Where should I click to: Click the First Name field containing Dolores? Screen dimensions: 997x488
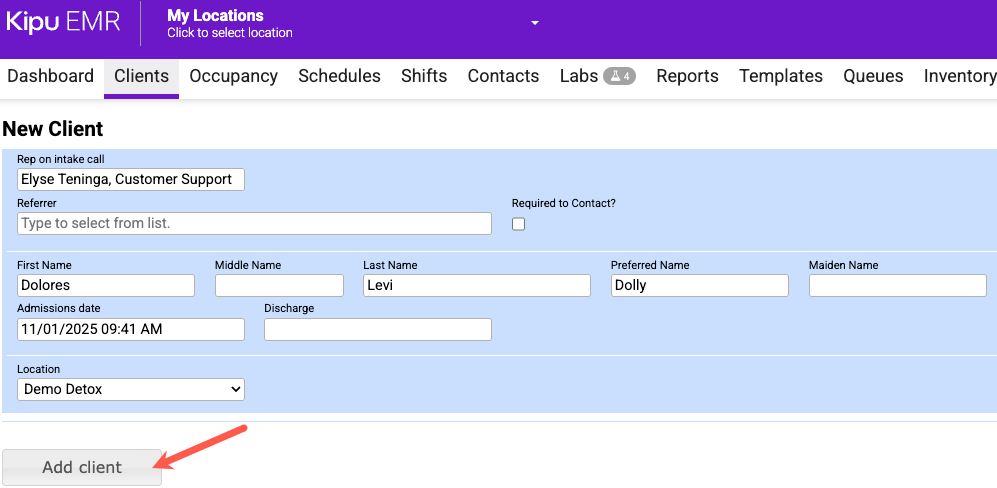[x=106, y=285]
